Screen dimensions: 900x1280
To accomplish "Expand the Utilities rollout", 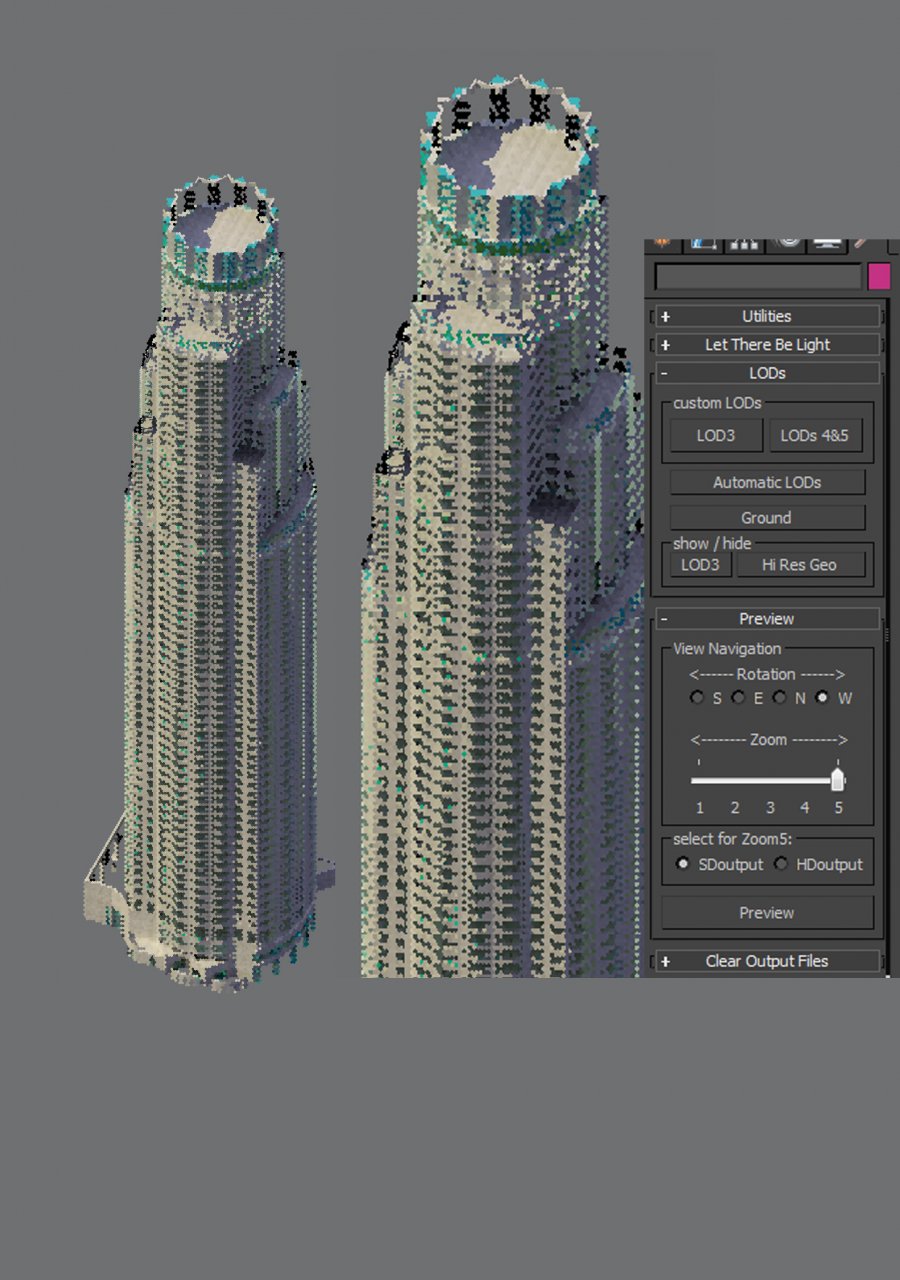I will (767, 316).
